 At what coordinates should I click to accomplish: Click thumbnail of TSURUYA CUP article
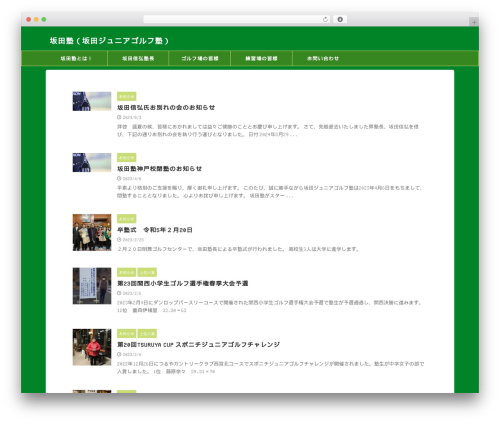coord(92,347)
